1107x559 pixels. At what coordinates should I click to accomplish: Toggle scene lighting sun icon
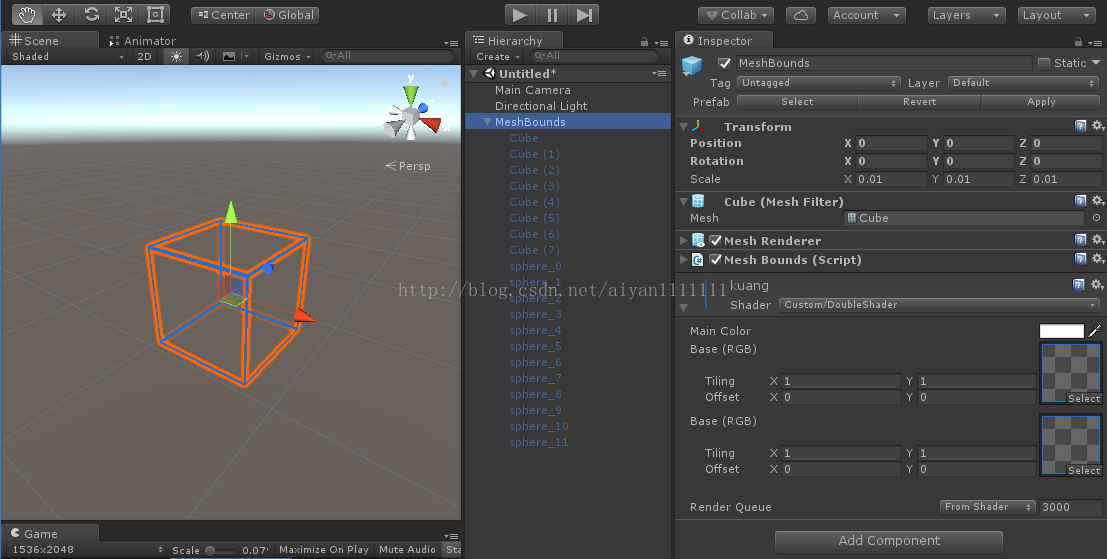pos(176,56)
